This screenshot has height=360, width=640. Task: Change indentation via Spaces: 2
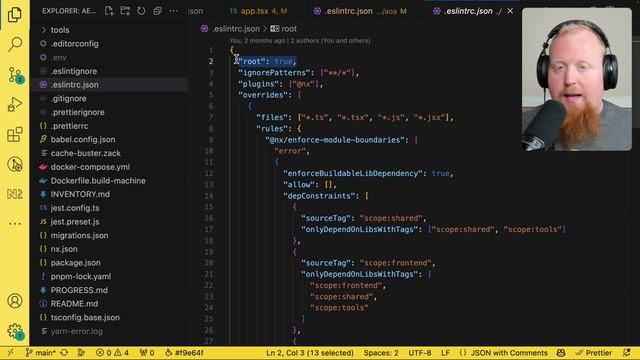coord(381,353)
